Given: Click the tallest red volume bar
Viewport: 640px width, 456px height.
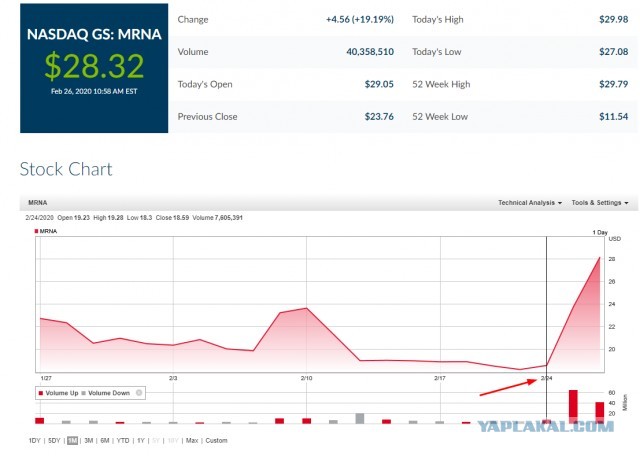Looking at the screenshot, I should coord(573,407).
